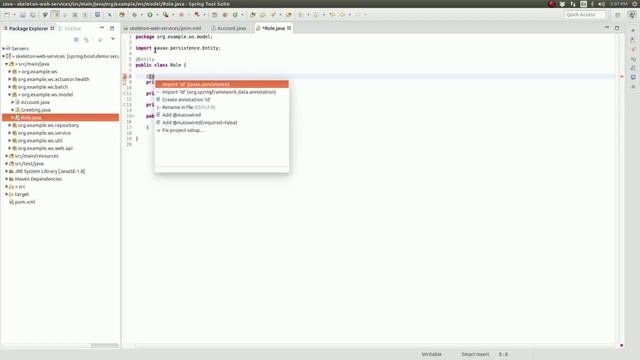
Task: Open the Run button dropdown arrow
Action: (157, 15)
